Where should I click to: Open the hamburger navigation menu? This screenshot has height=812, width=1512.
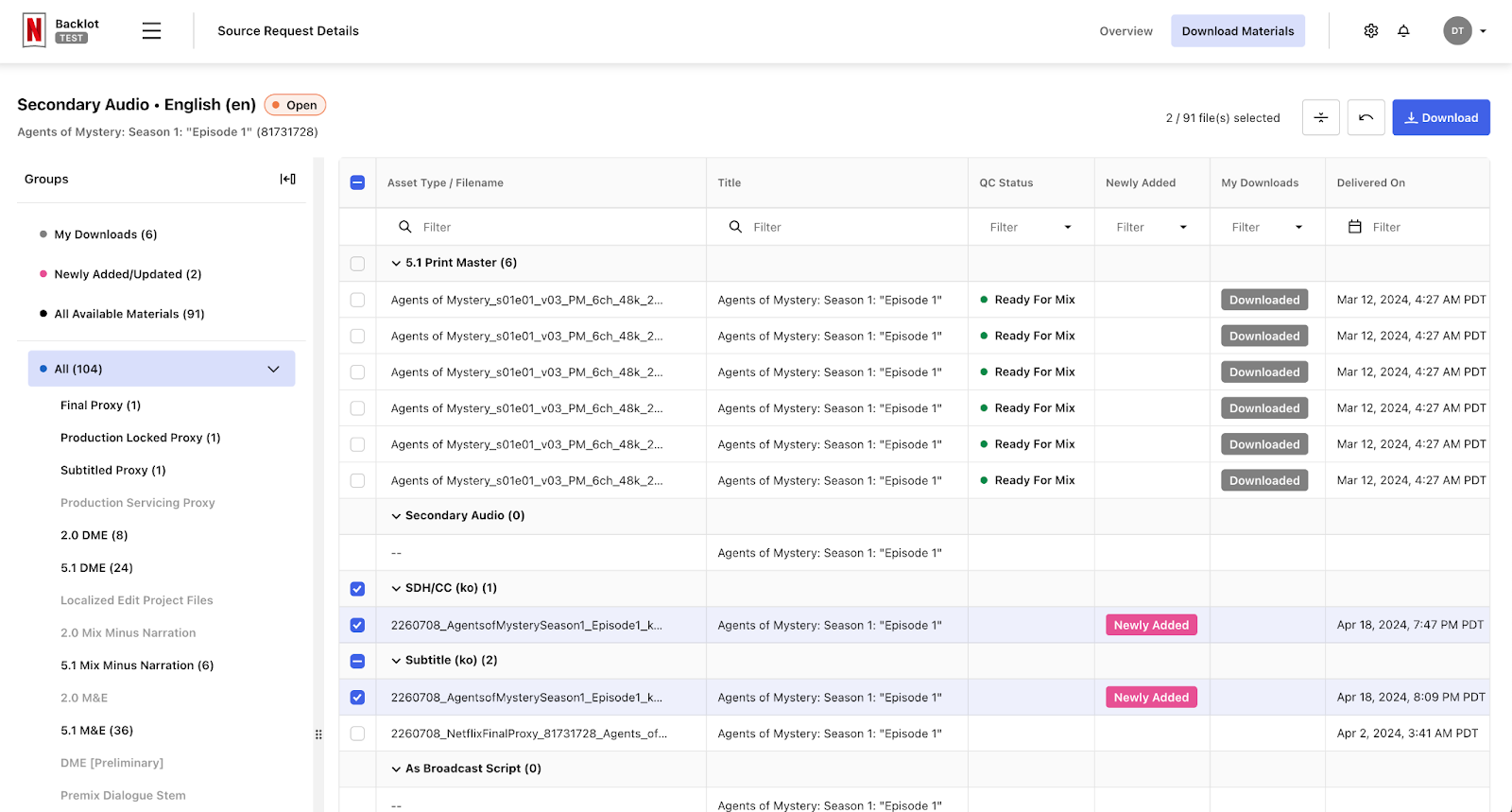pyautogui.click(x=151, y=31)
